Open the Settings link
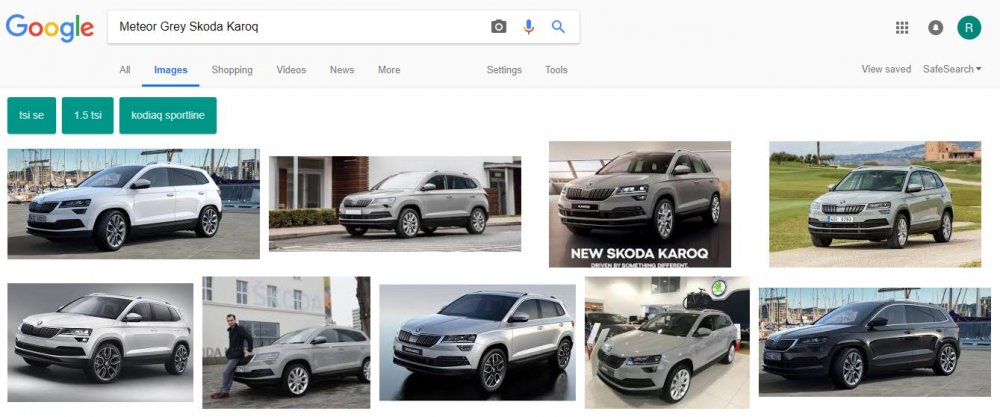Viewport: 1000px width, 417px height. coord(504,70)
